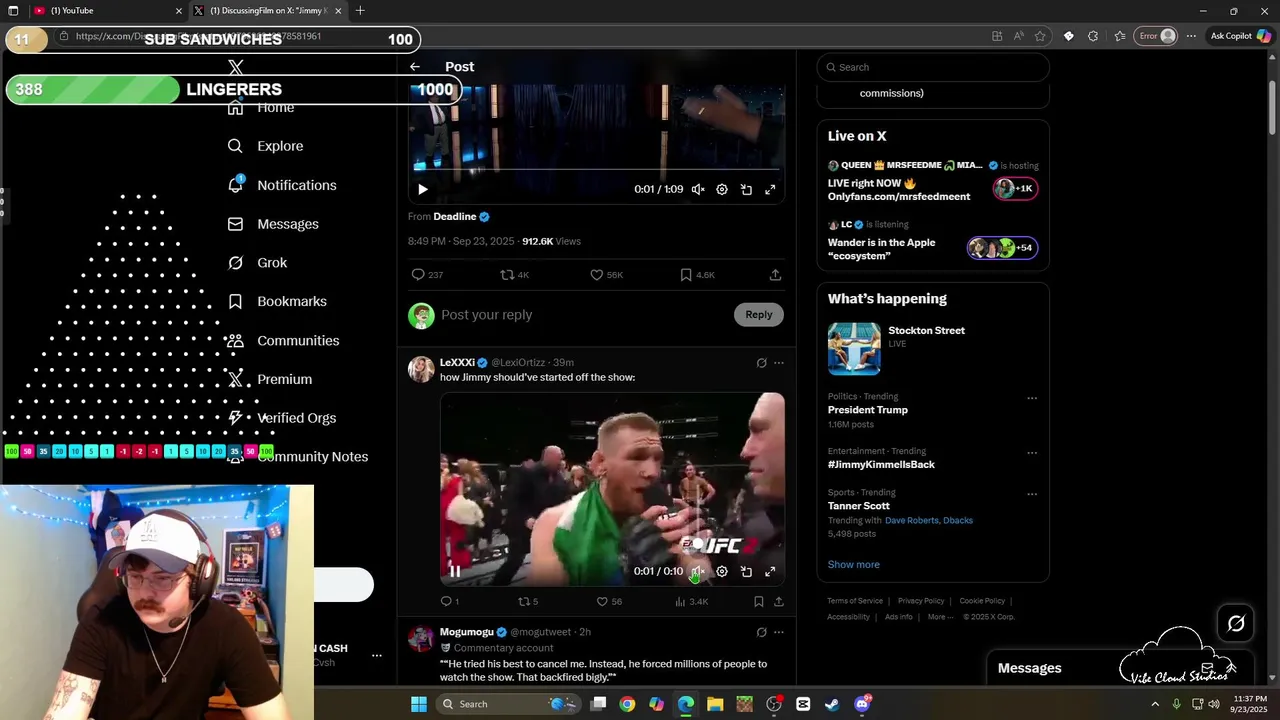Image resolution: width=1280 pixels, height=720 pixels.
Task: View analytics showing 3.4K views
Action: click(x=691, y=602)
